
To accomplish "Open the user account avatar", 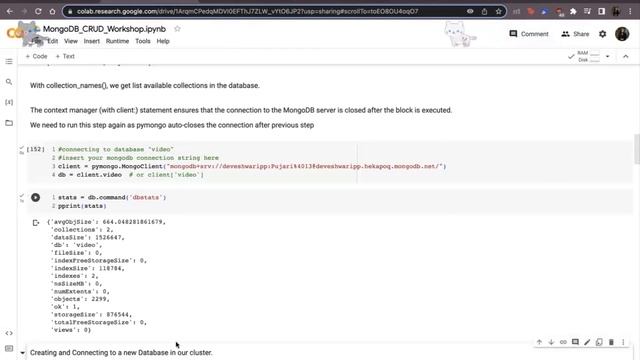I will [x=622, y=34].
